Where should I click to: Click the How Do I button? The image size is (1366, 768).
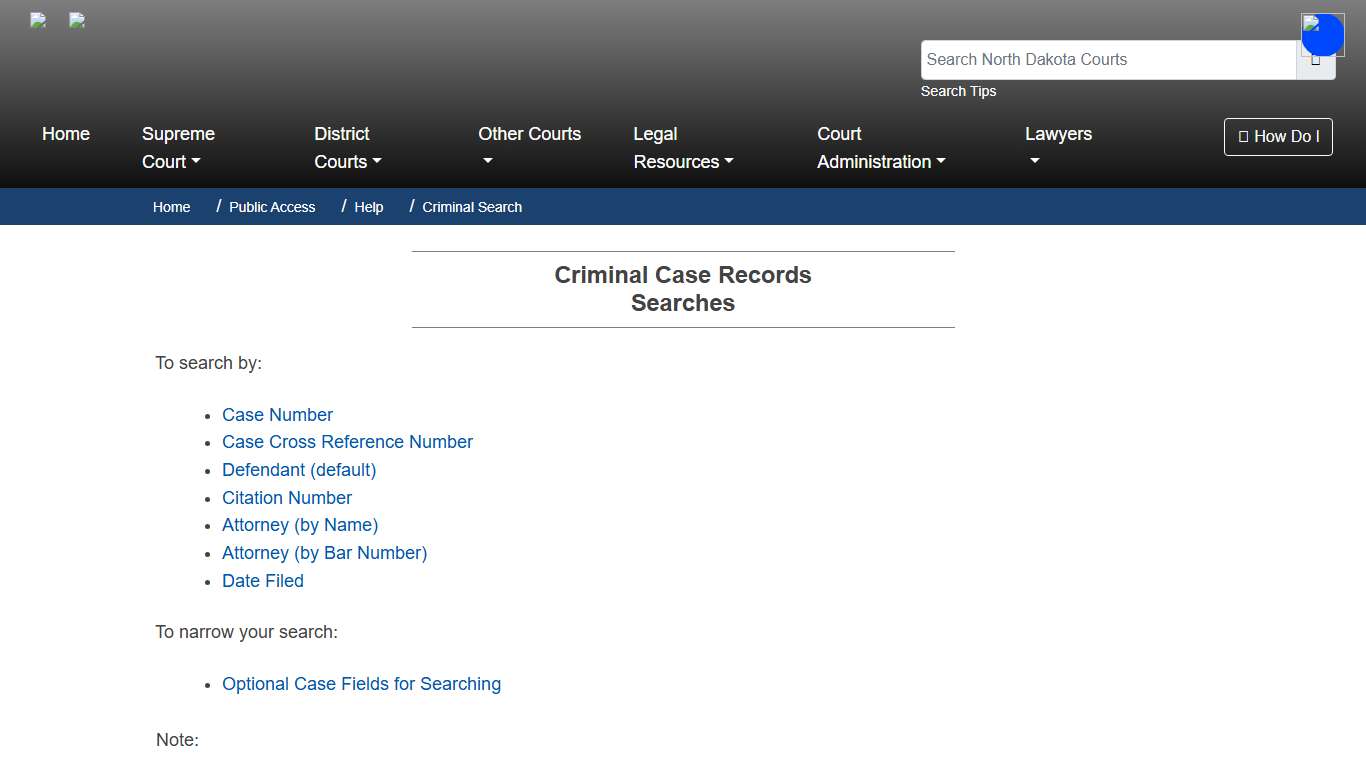pyautogui.click(x=1278, y=137)
